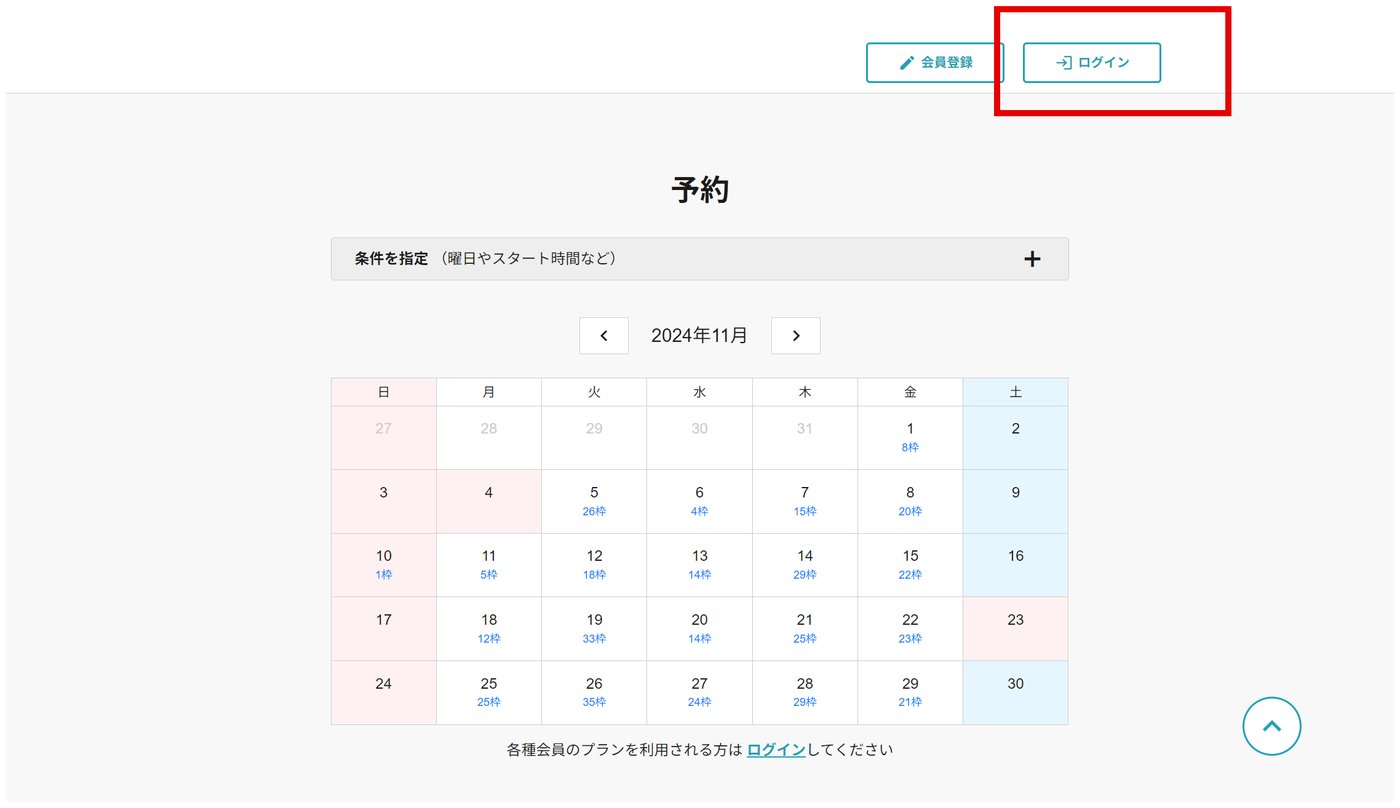Click the ログイン button in header
Image resolution: width=1400 pixels, height=808 pixels.
click(1092, 62)
